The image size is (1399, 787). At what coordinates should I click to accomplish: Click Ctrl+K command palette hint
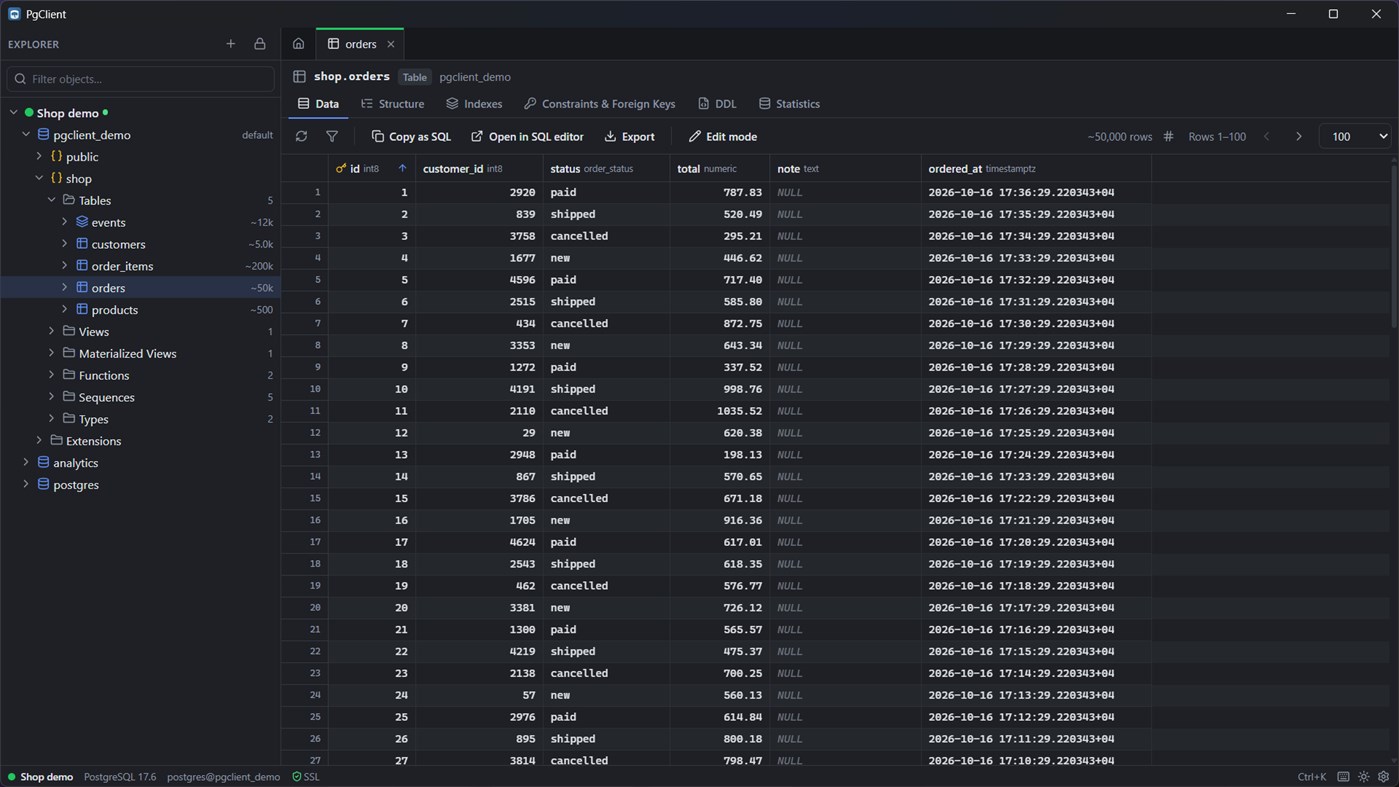pyautogui.click(x=1311, y=777)
